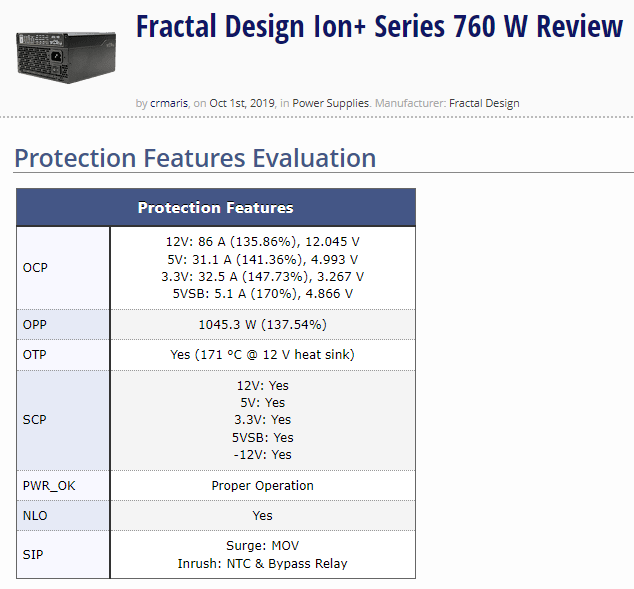Open the Power Supplies category link

click(331, 103)
